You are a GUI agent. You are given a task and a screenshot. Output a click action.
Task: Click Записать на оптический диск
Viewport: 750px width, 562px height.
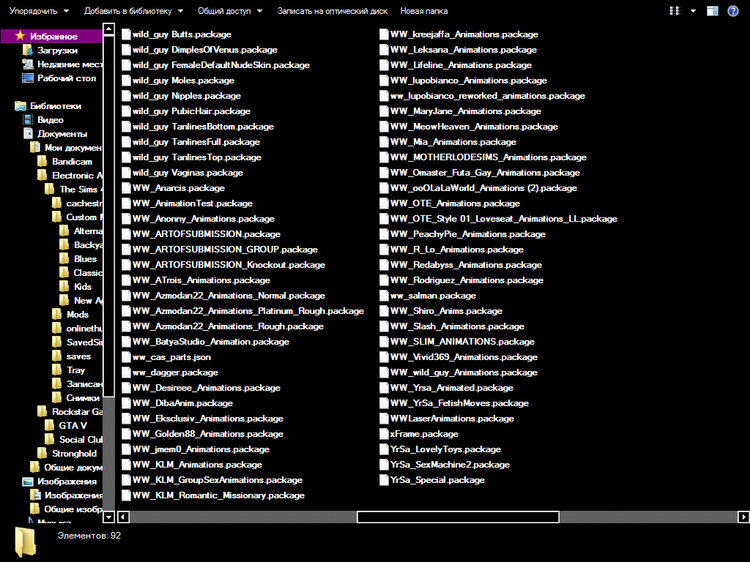pos(332,11)
